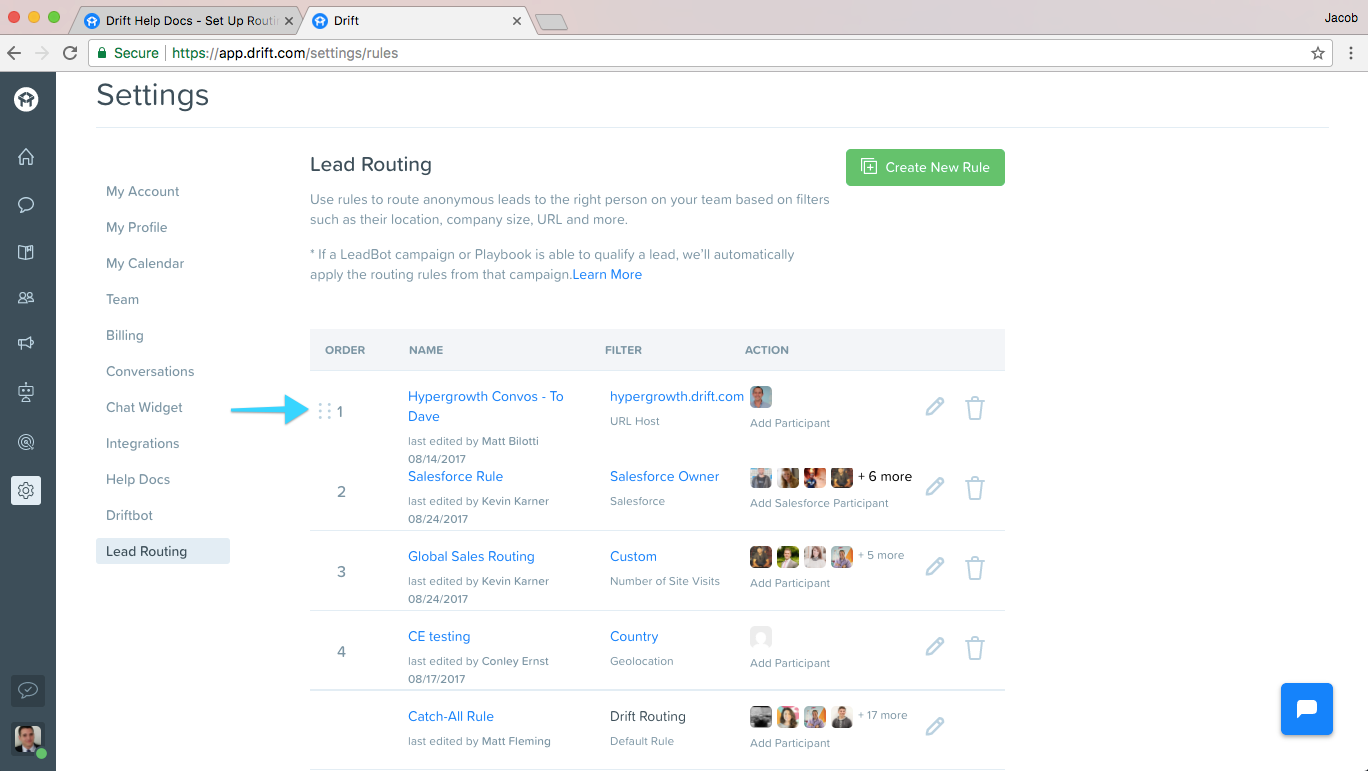Open Campaigns megaphone icon in sidebar

click(x=26, y=343)
